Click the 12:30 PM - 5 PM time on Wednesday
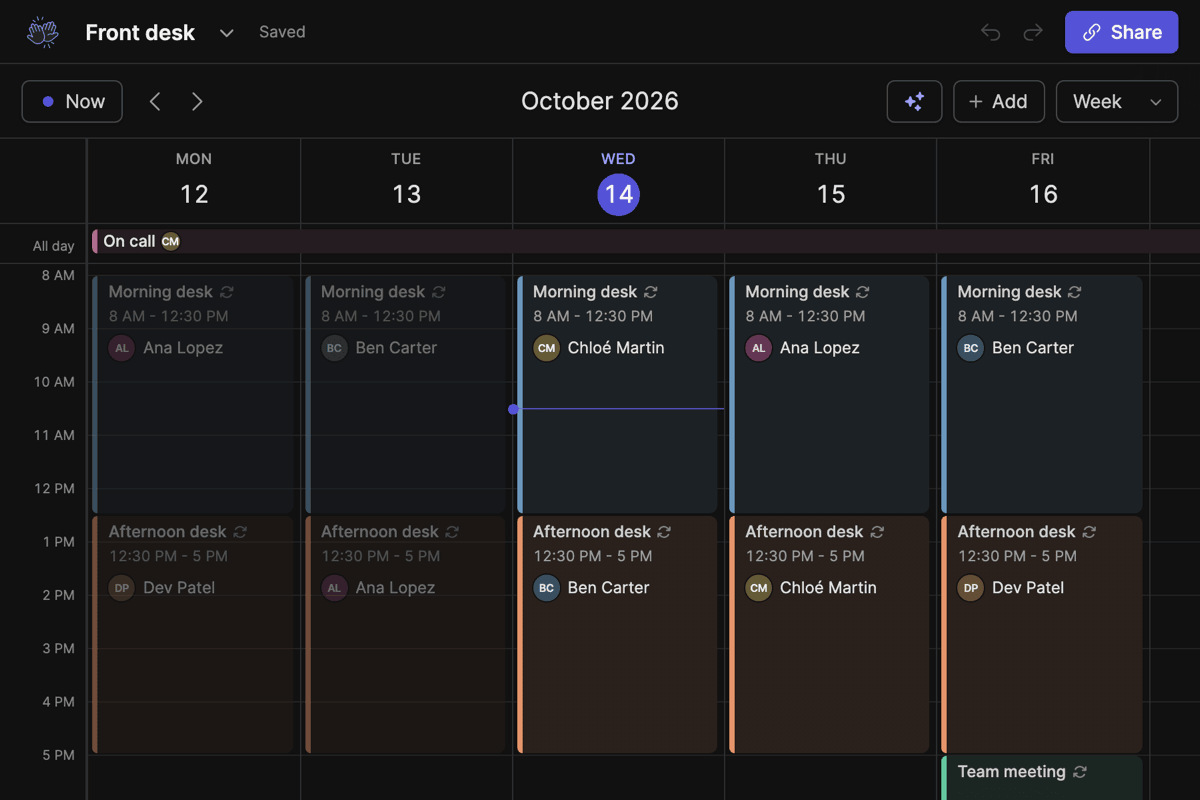The image size is (1200, 800). coord(593,556)
